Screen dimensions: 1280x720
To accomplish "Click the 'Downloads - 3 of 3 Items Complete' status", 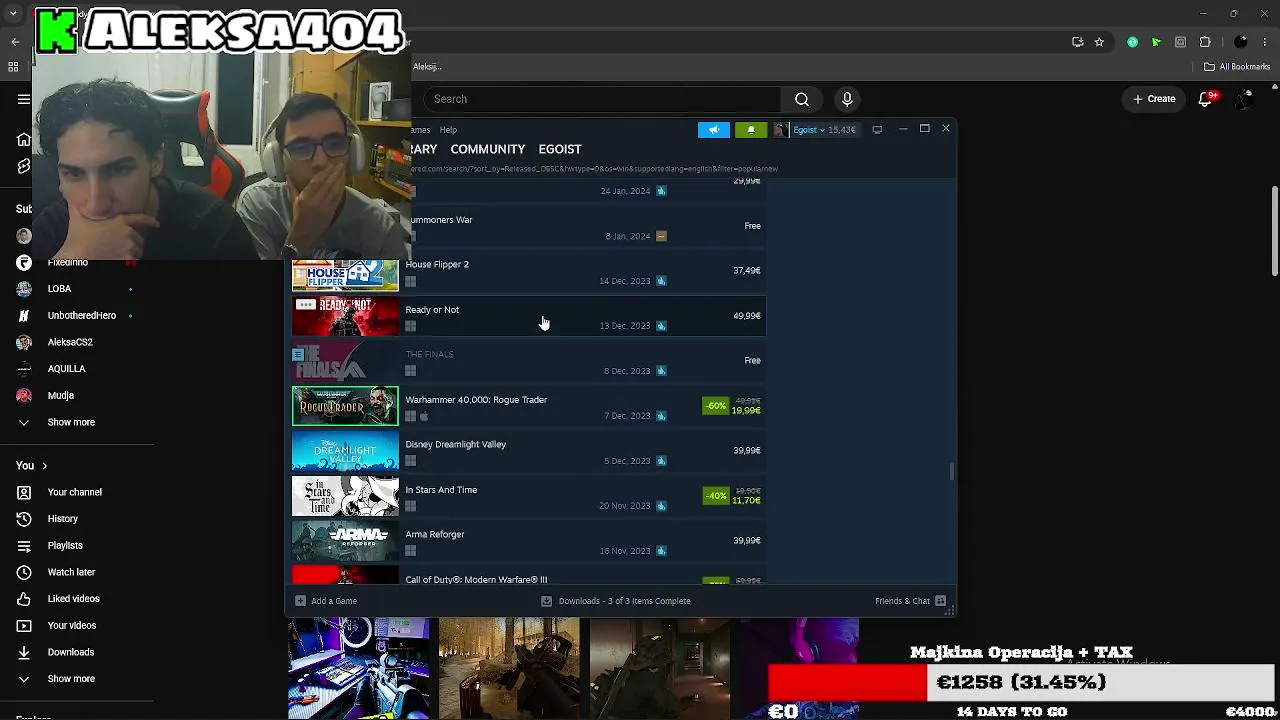I will 624,601.
